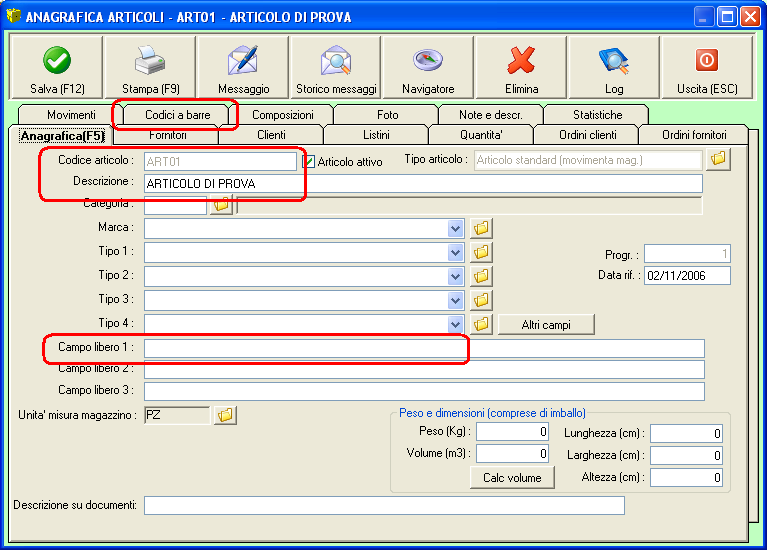Edit the Volume (m3) field
The width and height of the screenshot is (767, 550).
coord(512,454)
